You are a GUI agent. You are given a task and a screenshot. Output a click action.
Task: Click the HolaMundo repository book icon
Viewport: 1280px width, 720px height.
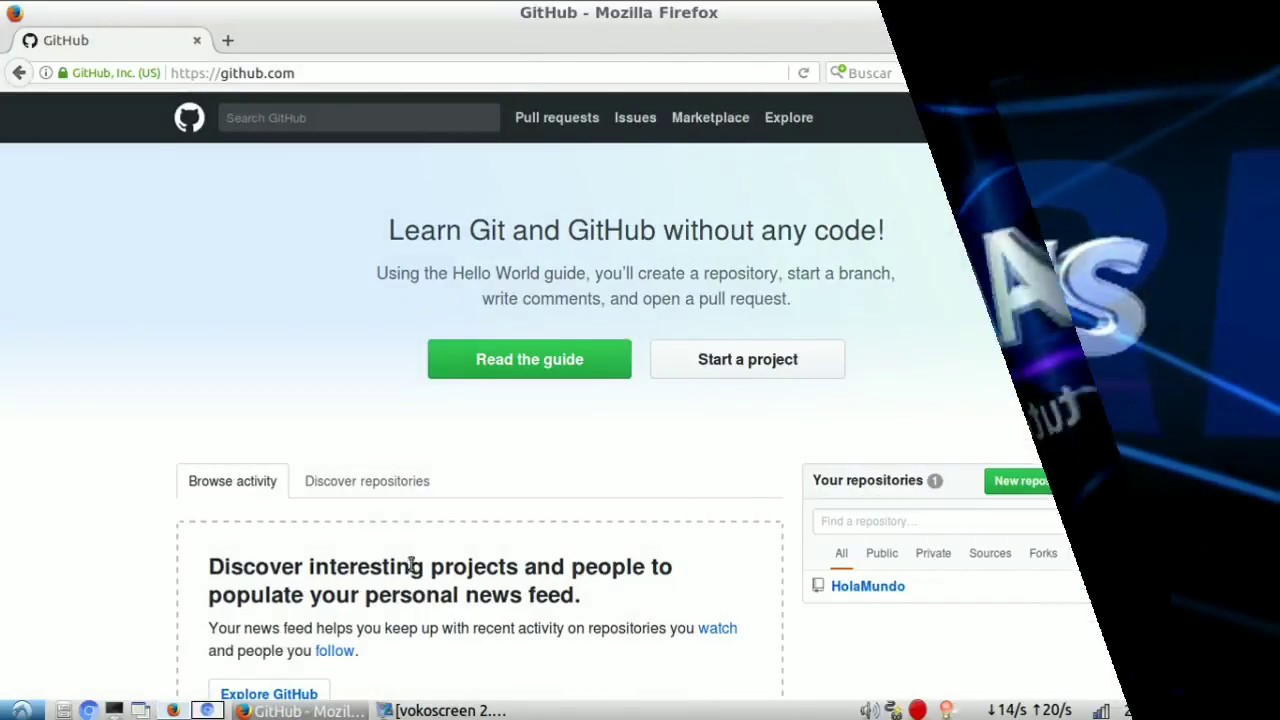tap(818, 586)
